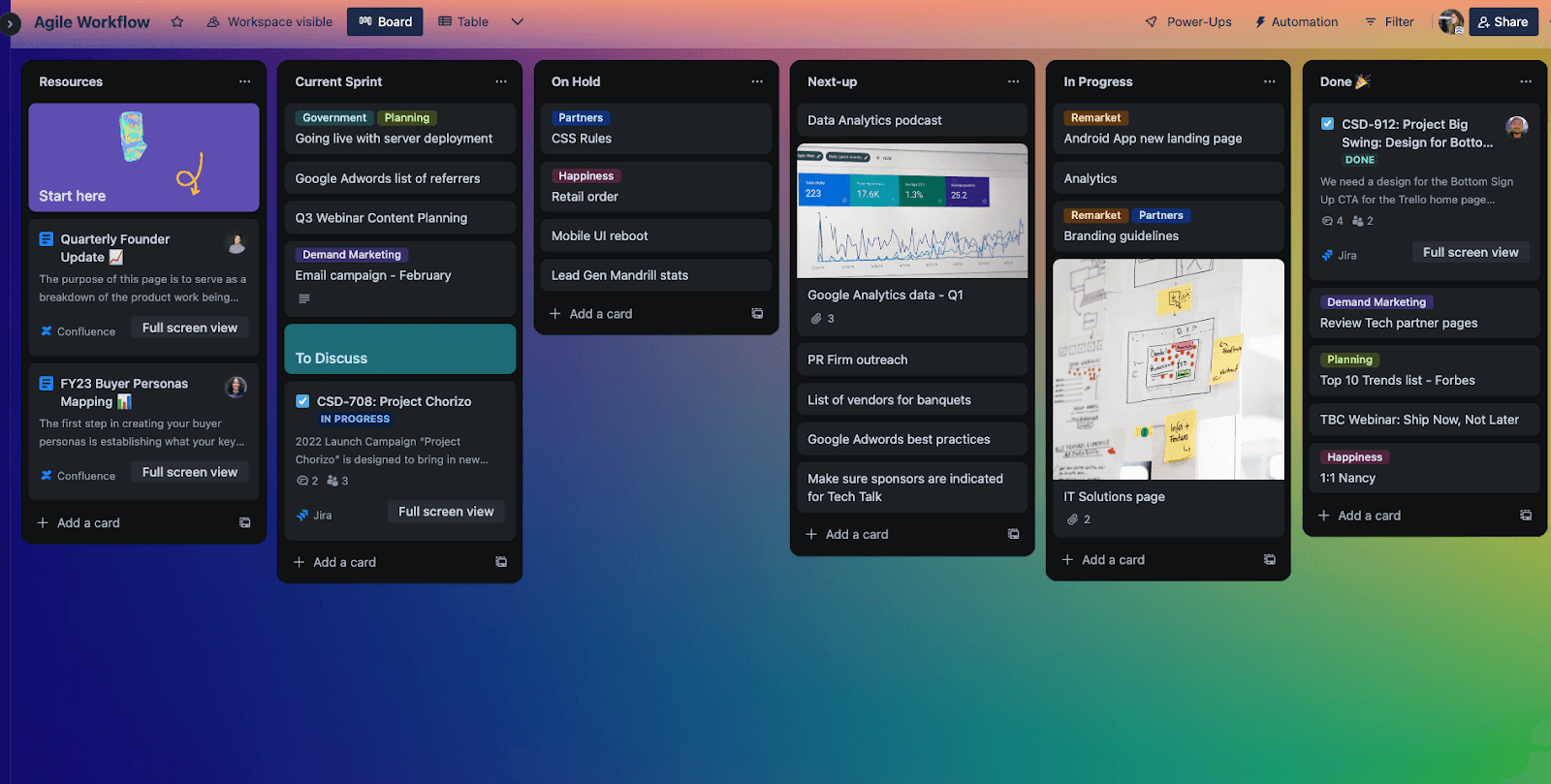Open On Hold list actions menu
Viewport: 1551px width, 784px height.
(757, 81)
